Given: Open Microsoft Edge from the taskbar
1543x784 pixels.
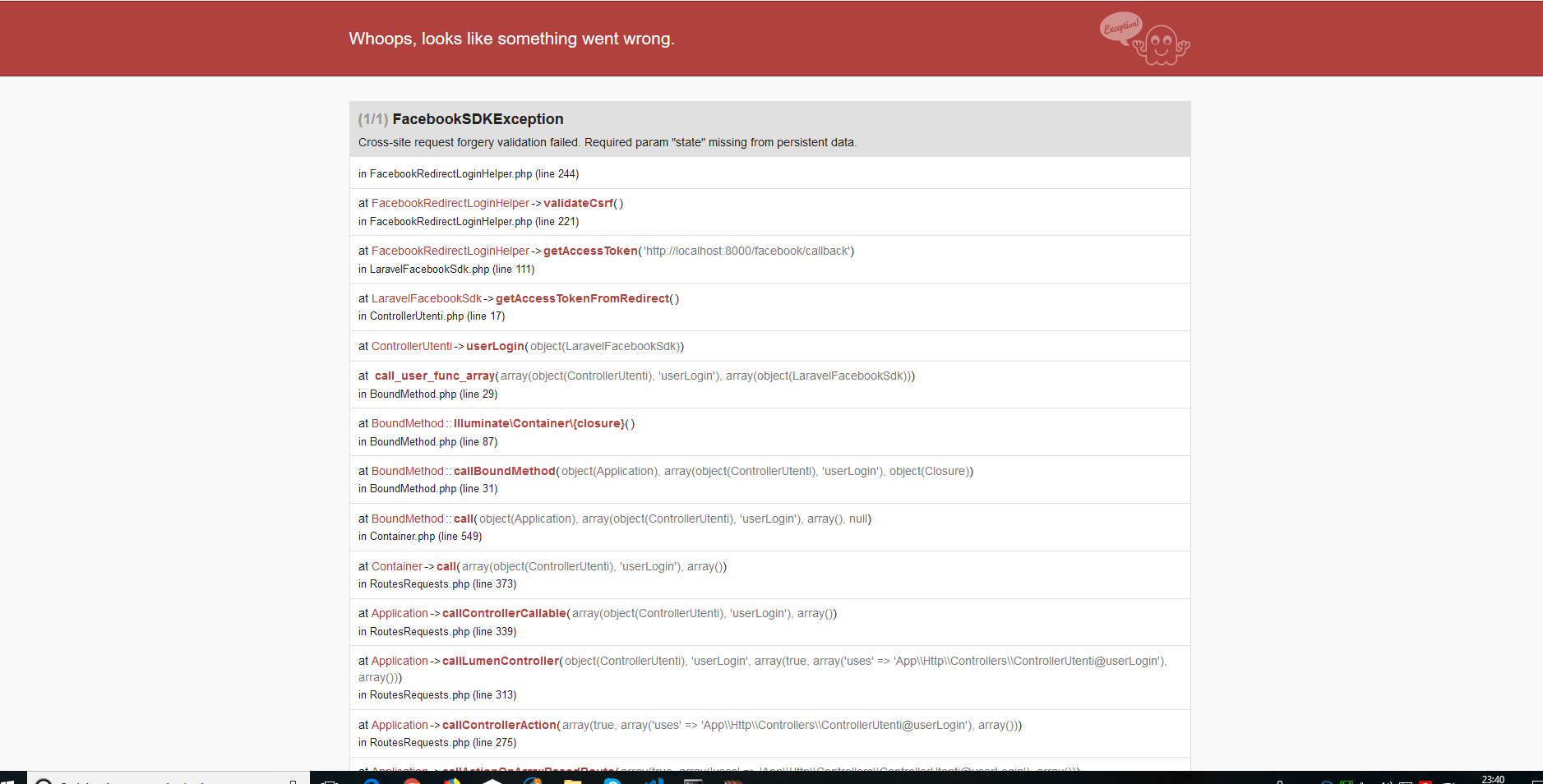Looking at the screenshot, I should 371,777.
